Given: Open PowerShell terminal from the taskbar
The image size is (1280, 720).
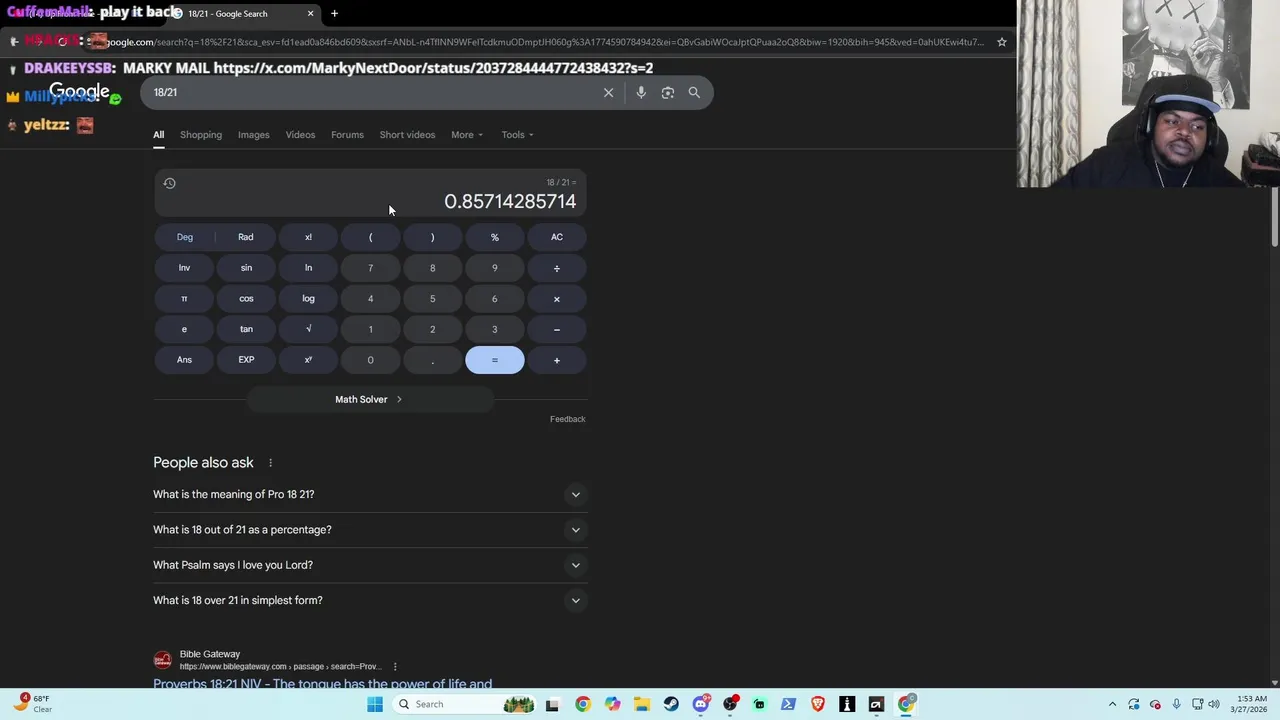Looking at the screenshot, I should [788, 704].
